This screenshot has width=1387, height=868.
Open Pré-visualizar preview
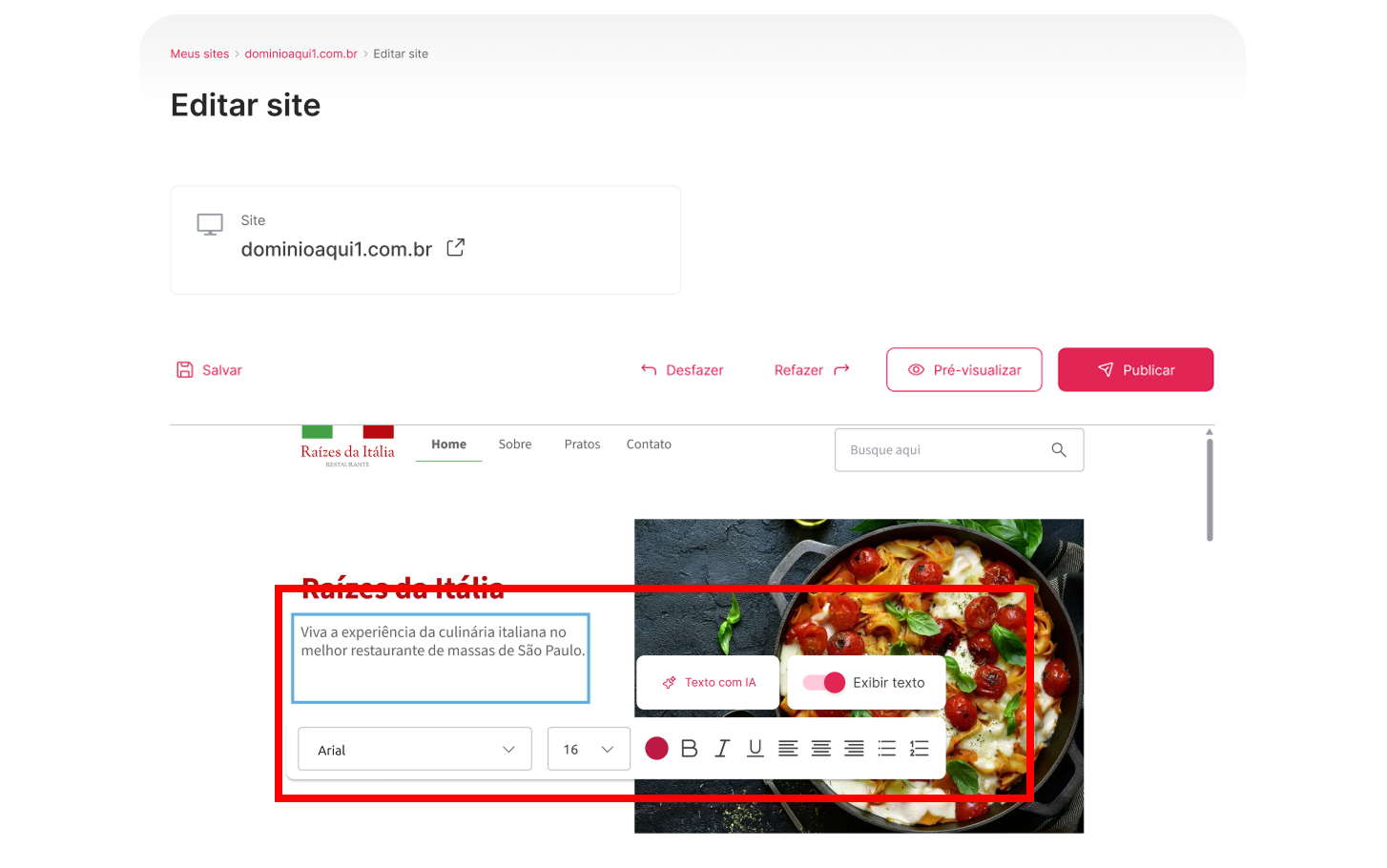pos(963,370)
